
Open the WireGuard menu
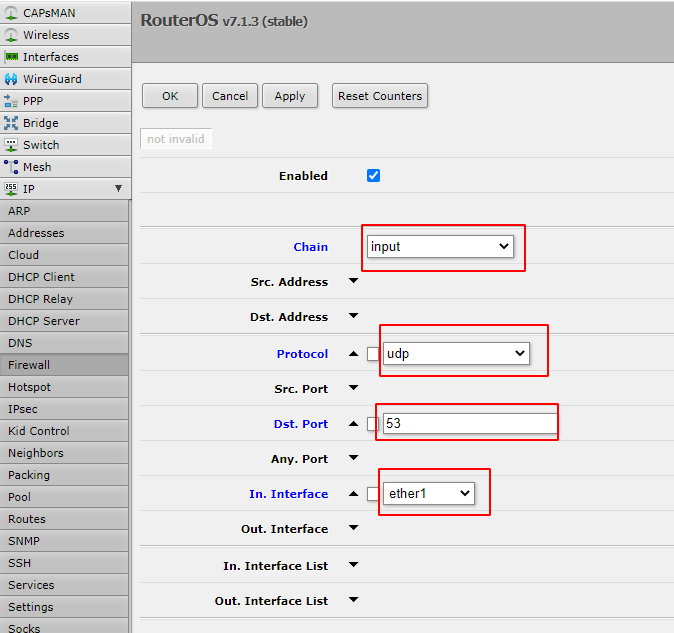click(65, 79)
